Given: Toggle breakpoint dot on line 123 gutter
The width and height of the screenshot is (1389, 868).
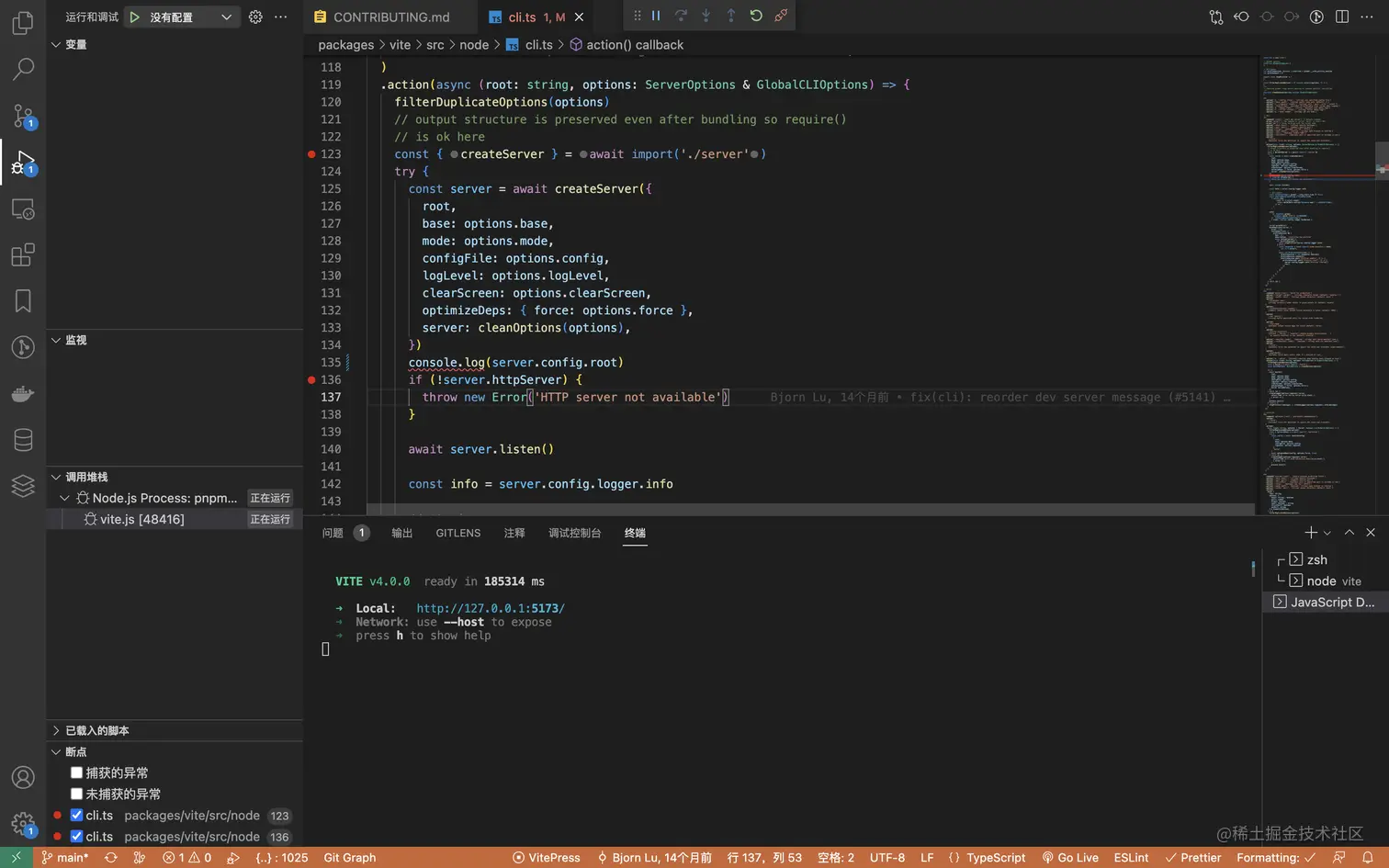Looking at the screenshot, I should [311, 154].
